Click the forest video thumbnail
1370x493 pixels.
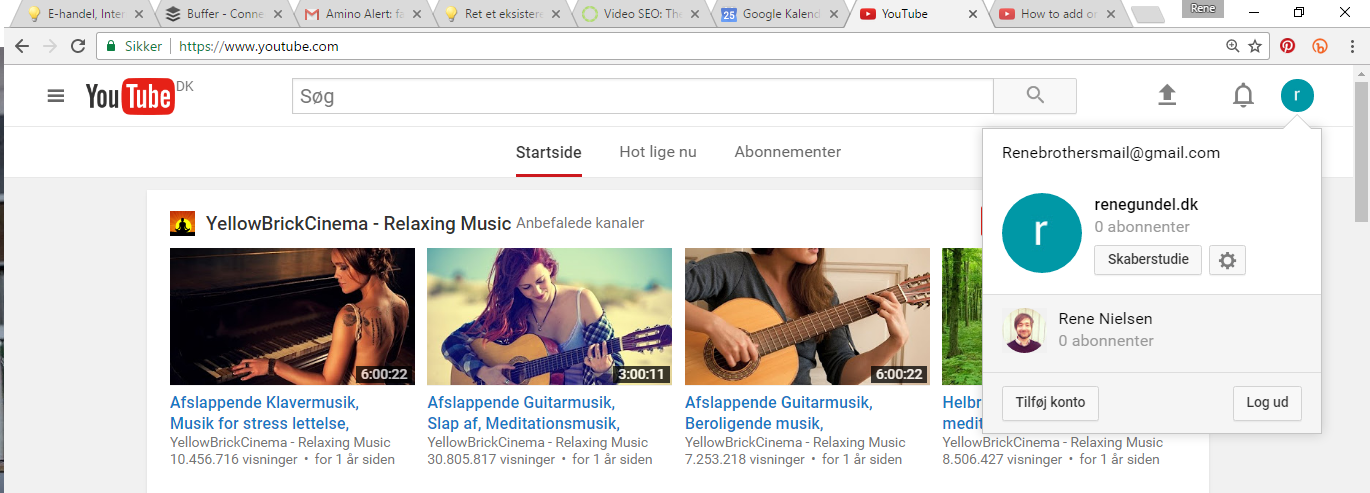point(962,317)
